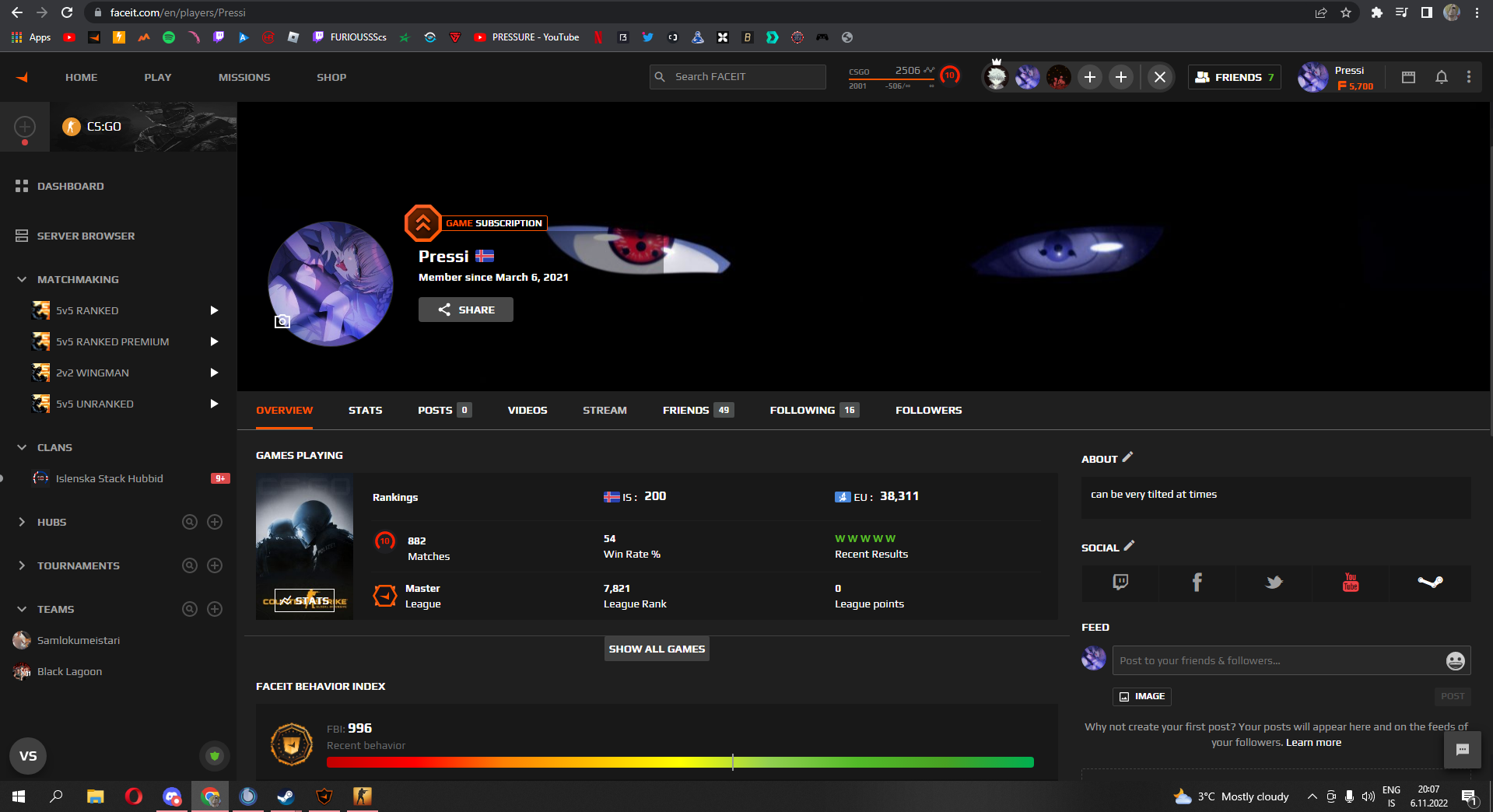
Task: Click the party leader avatar with crown
Action: pos(996,76)
